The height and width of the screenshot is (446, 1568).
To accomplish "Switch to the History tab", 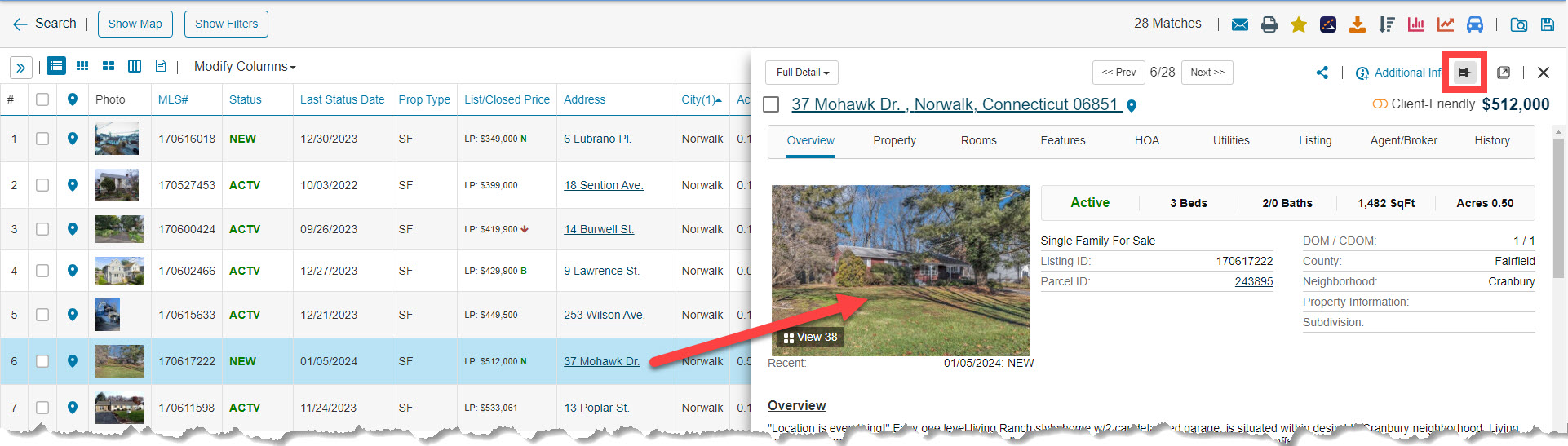I will 1491,140.
